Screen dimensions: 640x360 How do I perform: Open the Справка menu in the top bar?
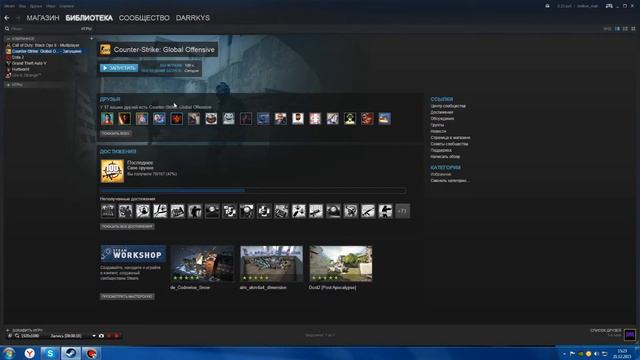coord(66,6)
